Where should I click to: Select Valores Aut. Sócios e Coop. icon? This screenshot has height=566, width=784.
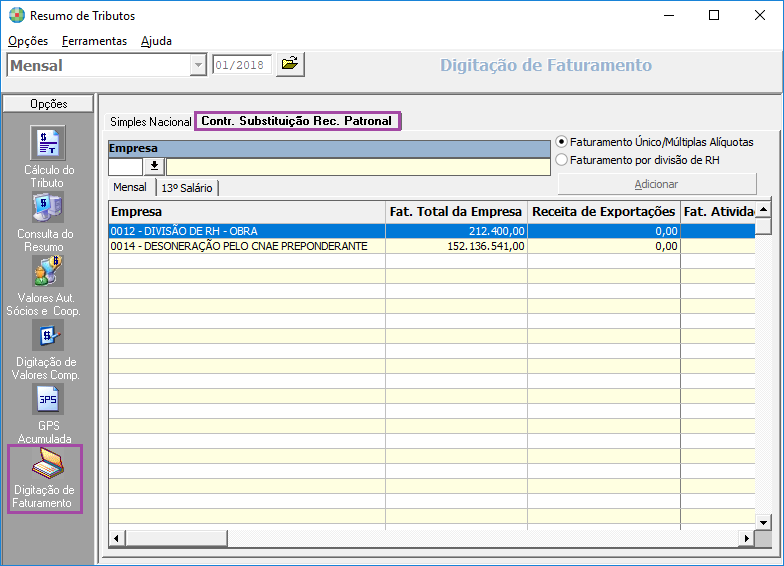coord(48,272)
